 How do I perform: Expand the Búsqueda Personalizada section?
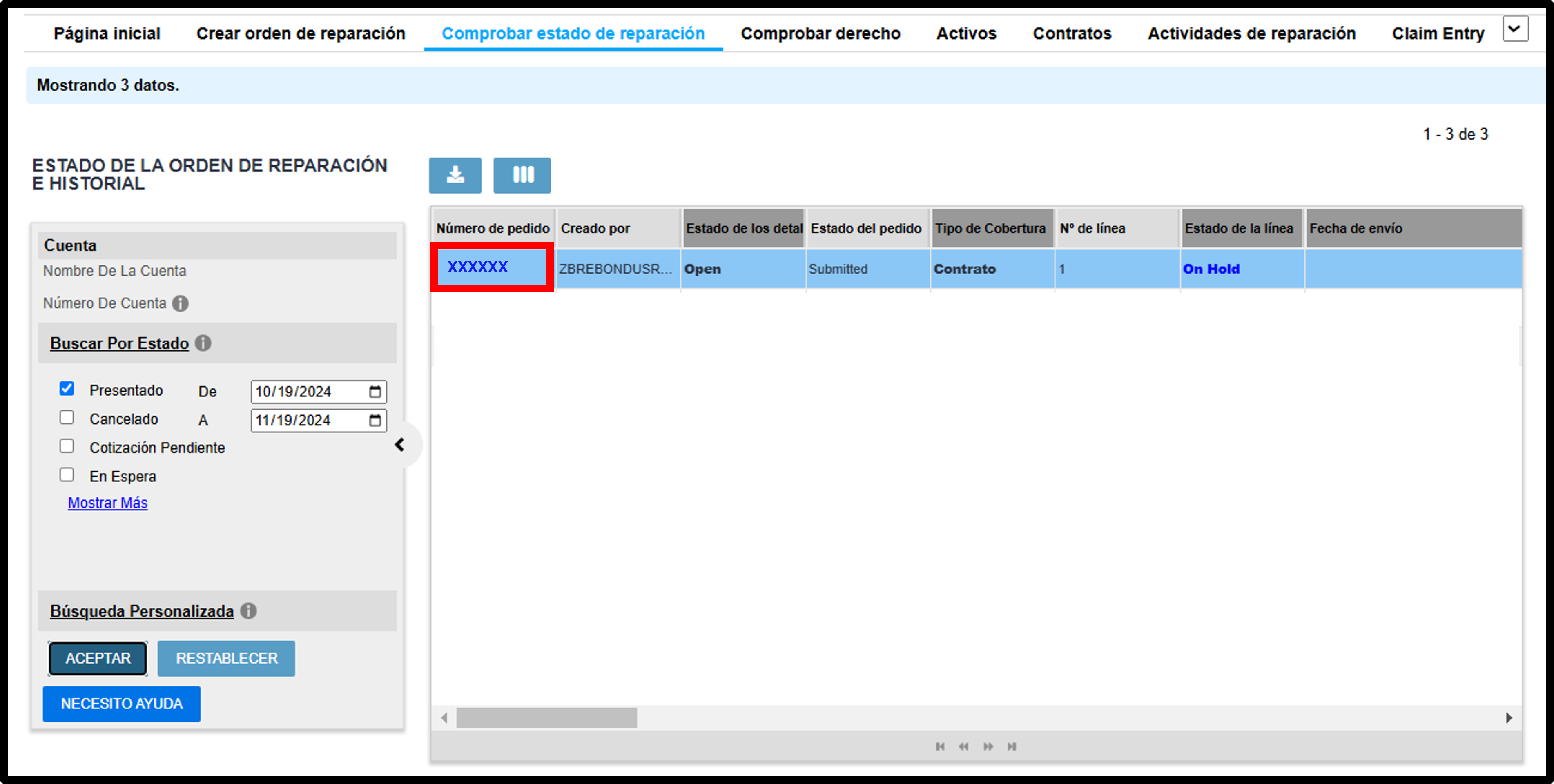point(142,611)
